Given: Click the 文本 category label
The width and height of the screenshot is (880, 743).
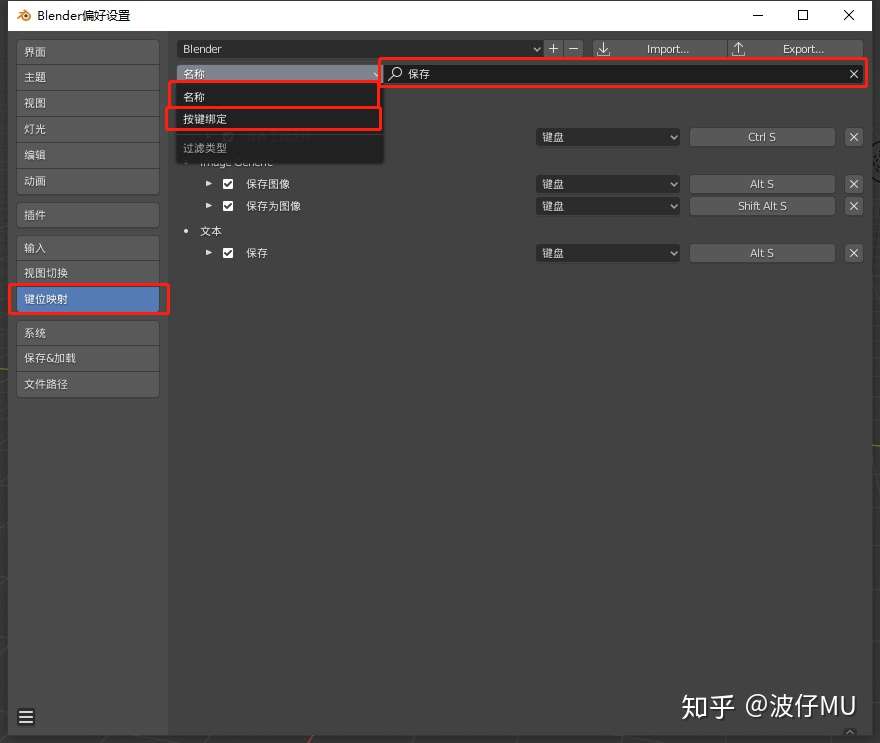Looking at the screenshot, I should (211, 231).
